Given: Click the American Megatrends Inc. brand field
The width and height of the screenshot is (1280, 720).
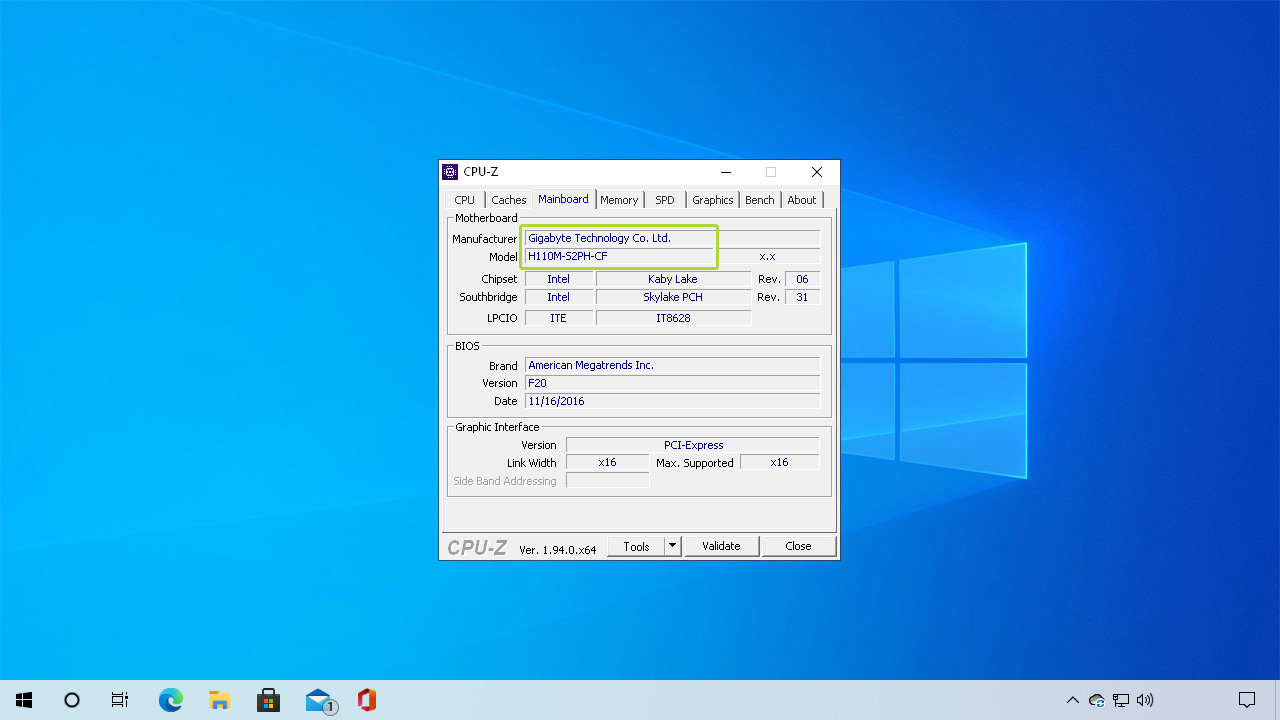Looking at the screenshot, I should [672, 365].
